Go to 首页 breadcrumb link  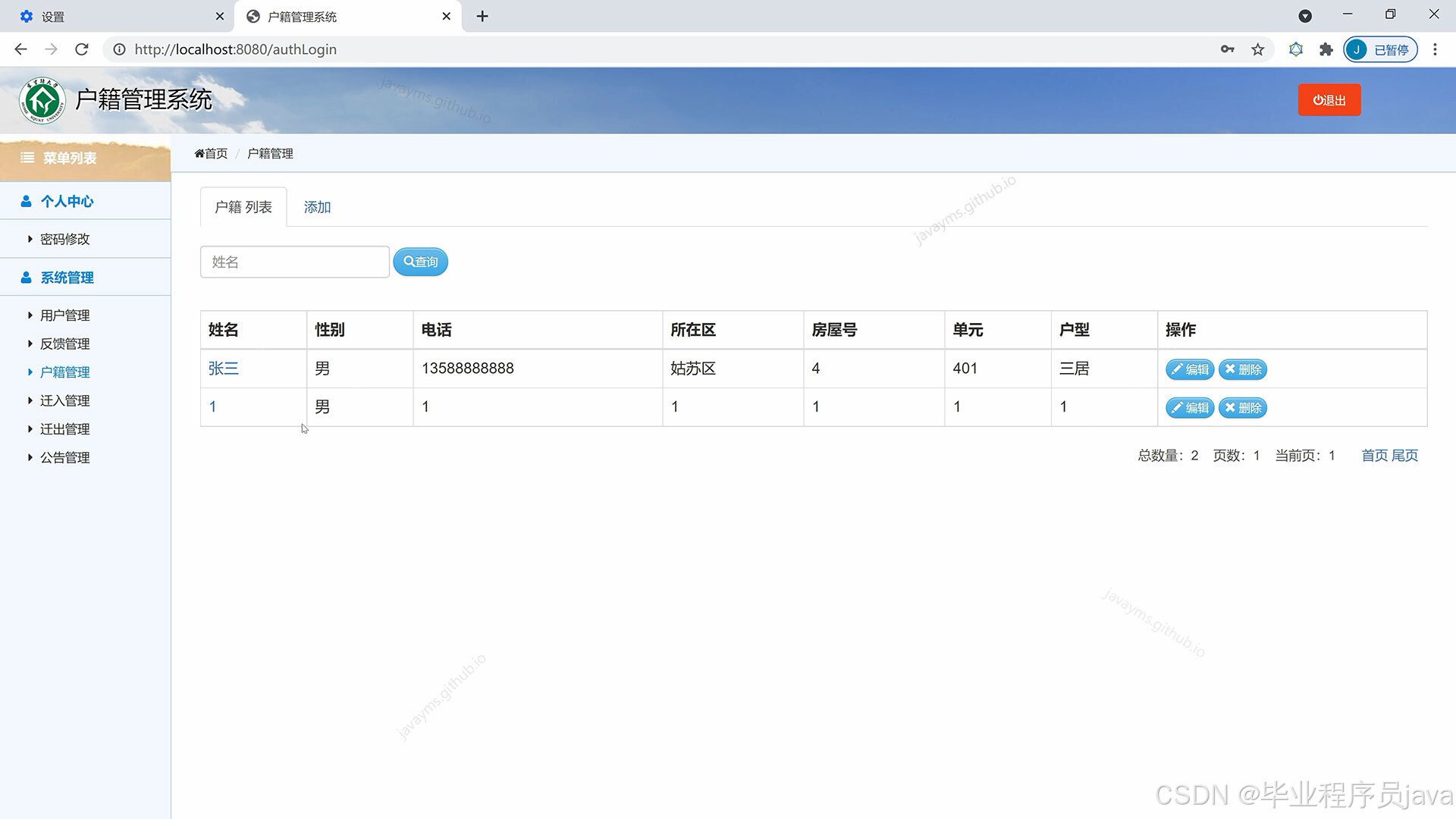tap(211, 153)
